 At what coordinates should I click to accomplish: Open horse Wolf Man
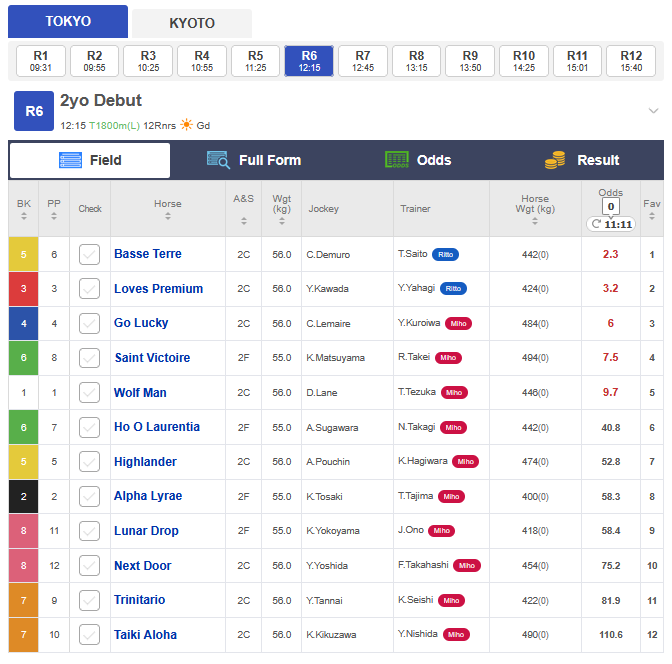point(140,392)
